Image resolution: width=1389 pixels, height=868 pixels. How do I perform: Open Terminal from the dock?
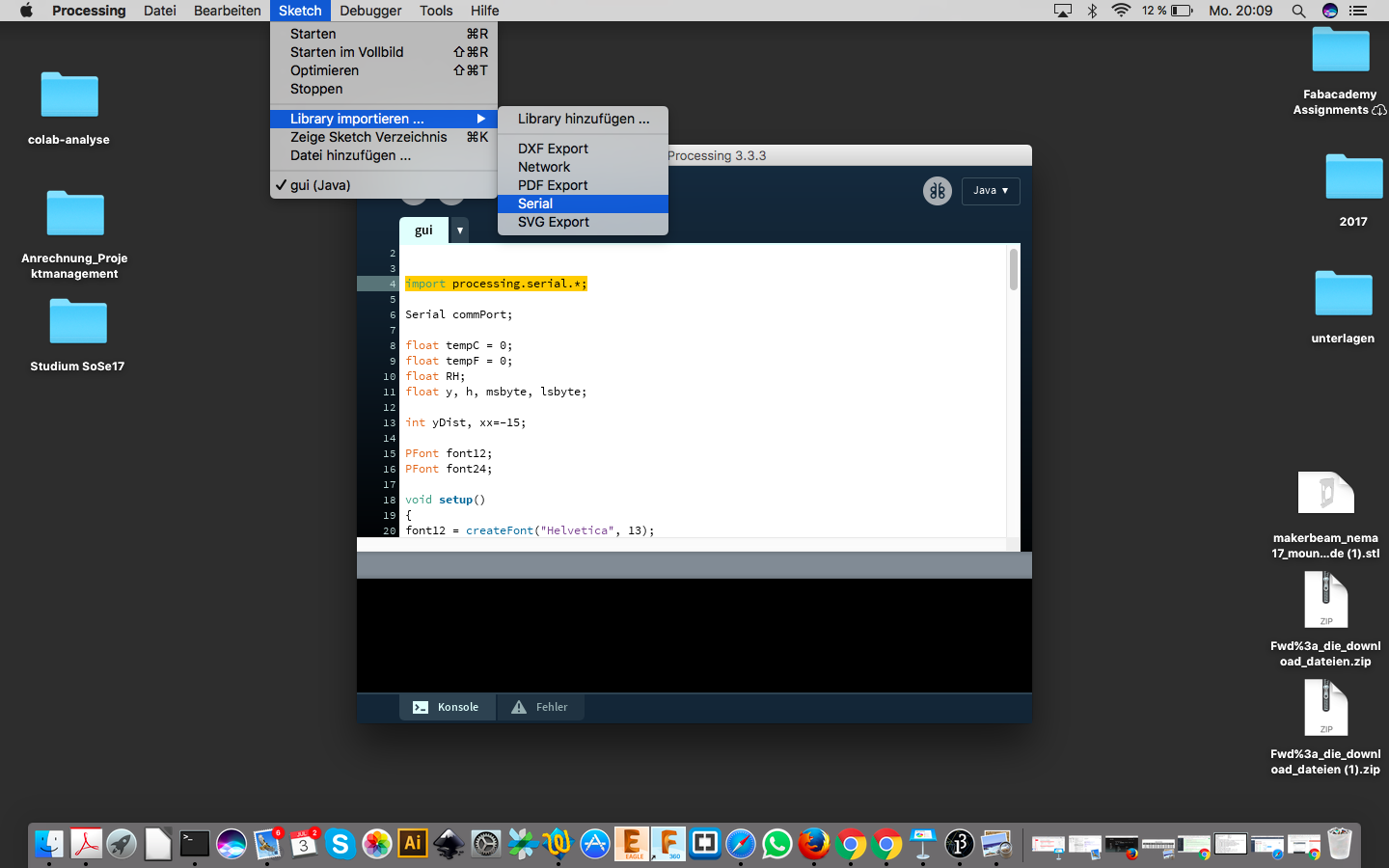pos(195,844)
